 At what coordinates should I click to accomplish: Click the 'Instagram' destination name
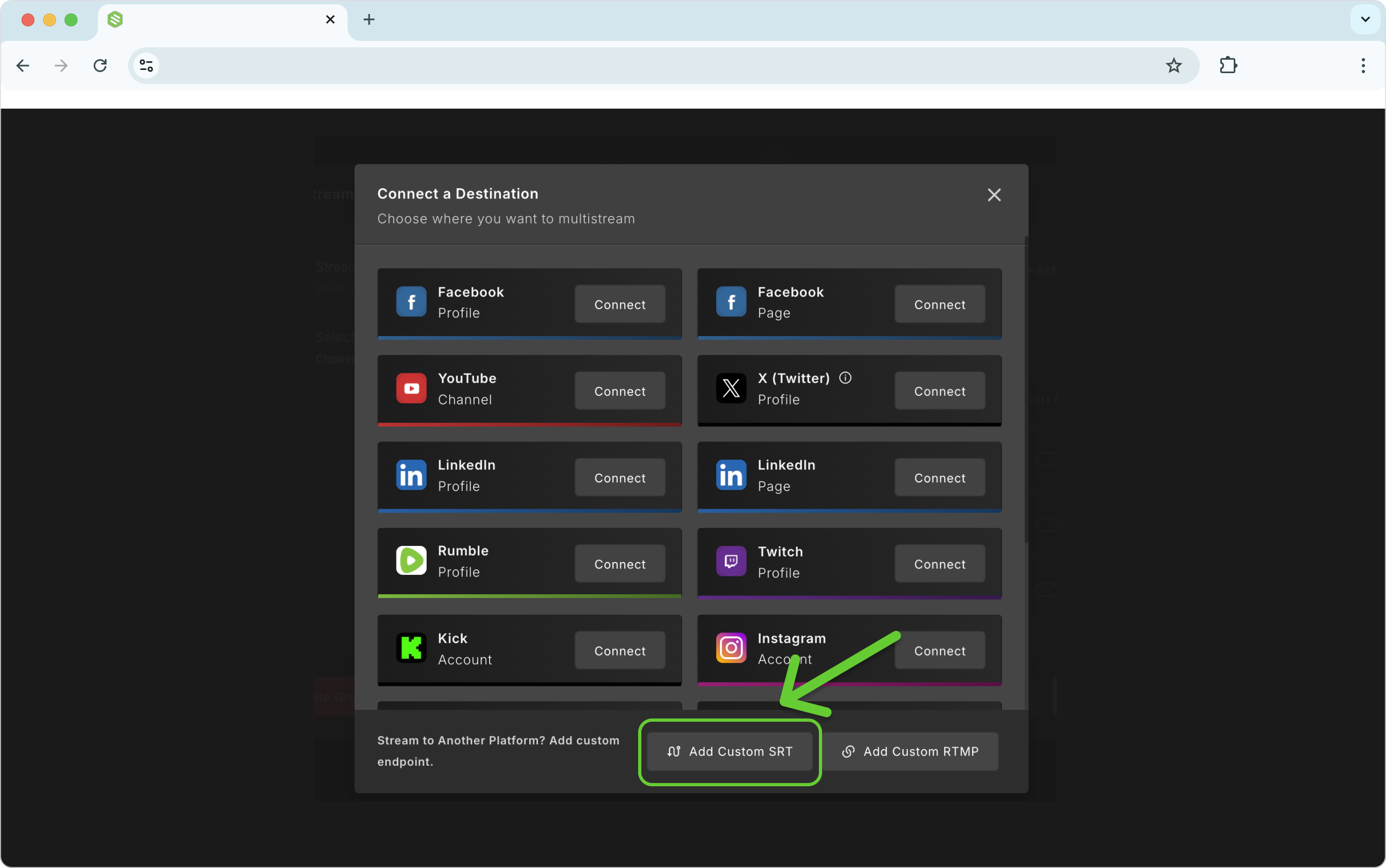coord(792,638)
